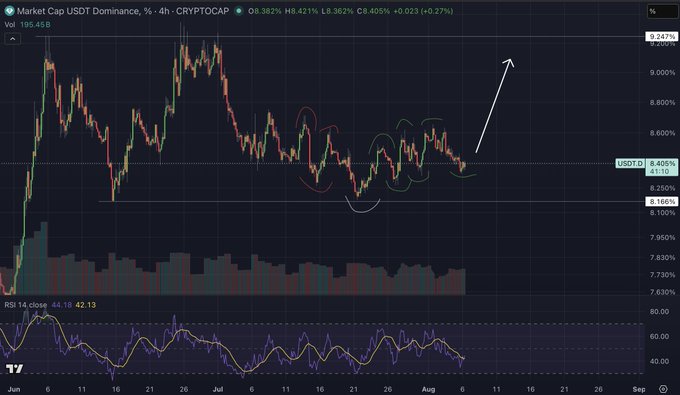This screenshot has width=680, height=395.
Task: Click the green market status dot
Action: [x=238, y=11]
